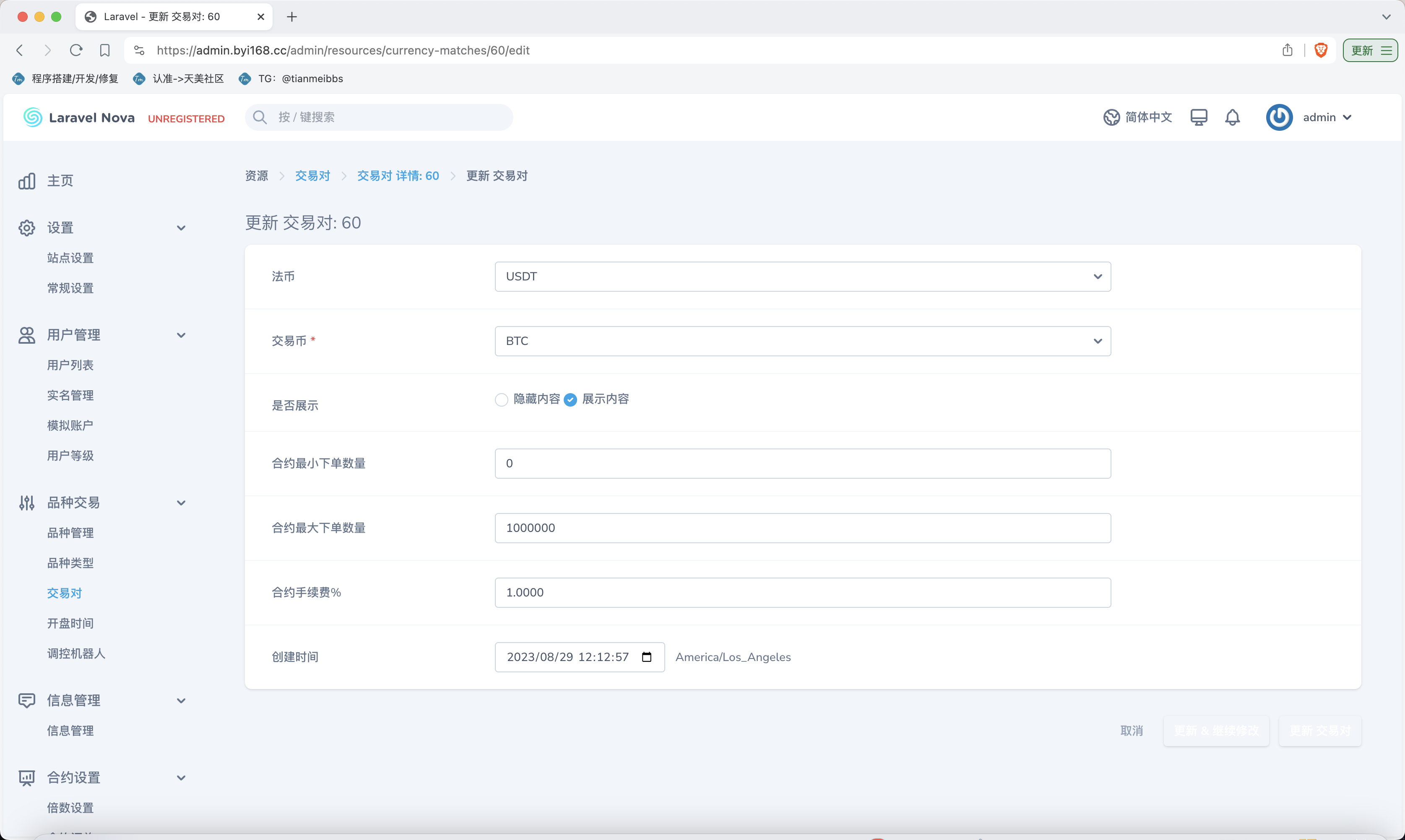This screenshot has width=1405, height=840.
Task: Select the 展示内容 radio option
Action: point(570,399)
